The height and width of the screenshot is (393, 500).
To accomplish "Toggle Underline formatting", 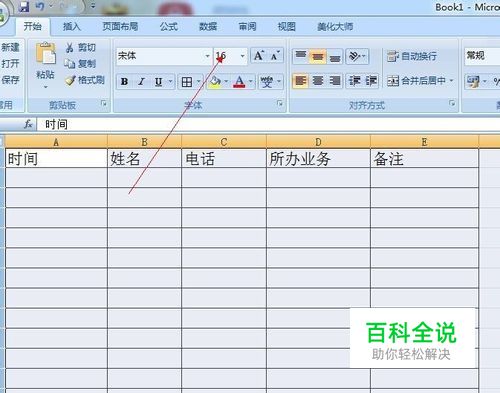I will coord(159,82).
